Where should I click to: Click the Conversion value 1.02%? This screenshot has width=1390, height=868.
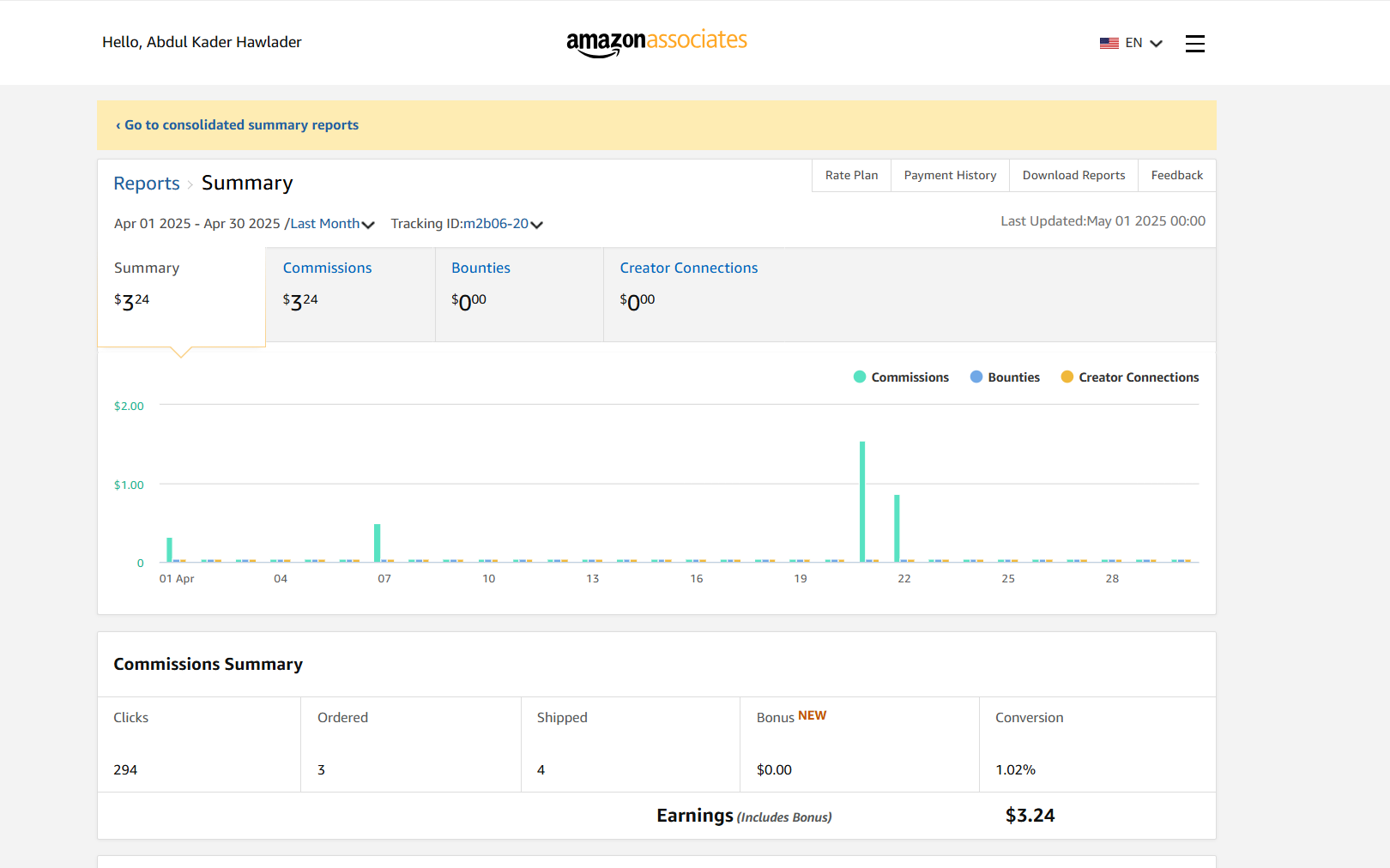[x=1015, y=770]
